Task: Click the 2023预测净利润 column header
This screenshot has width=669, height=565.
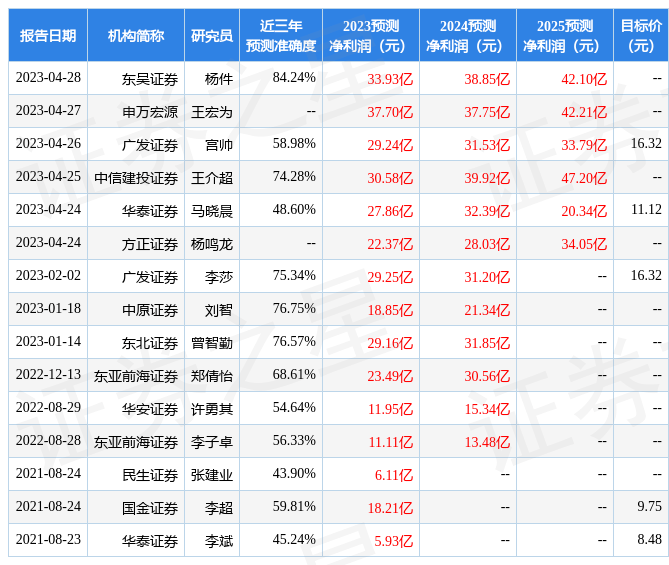Action: pos(371,36)
